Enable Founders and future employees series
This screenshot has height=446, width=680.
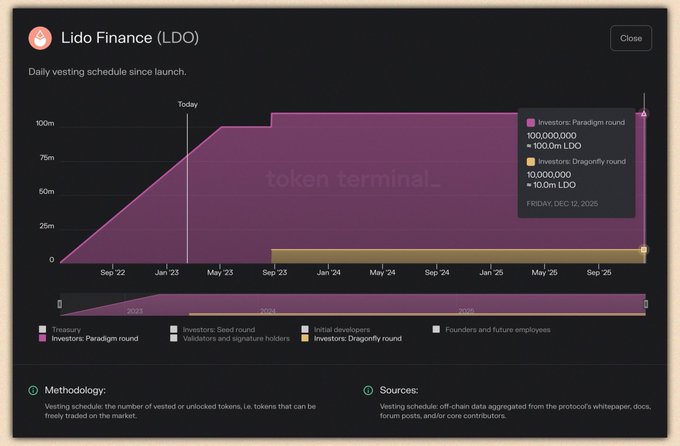coord(437,329)
